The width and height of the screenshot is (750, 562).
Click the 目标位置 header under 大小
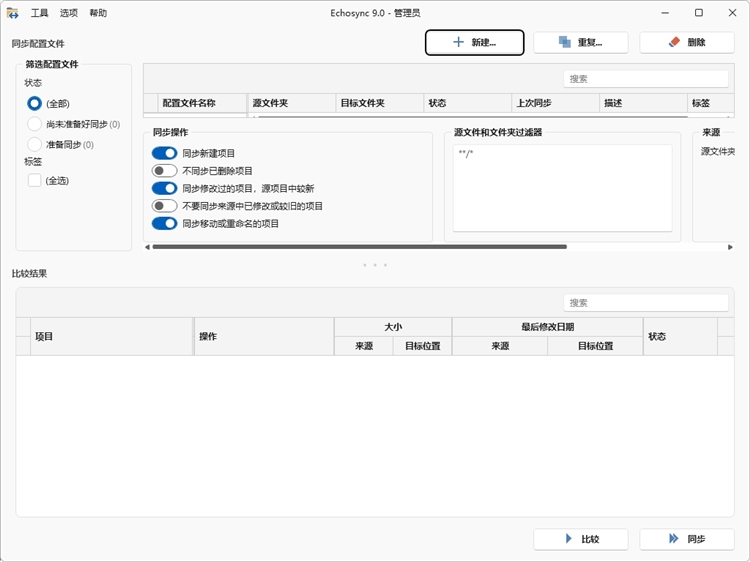422,346
